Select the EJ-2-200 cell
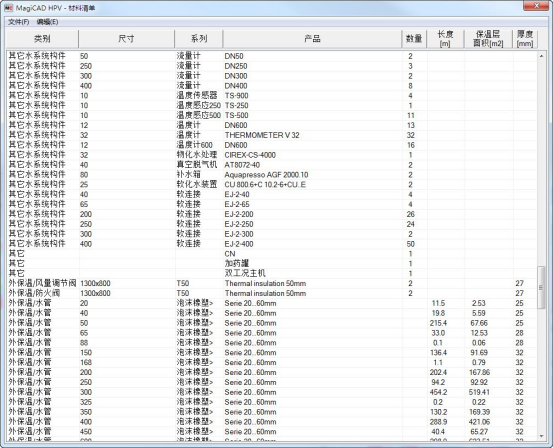553x448 pixels. point(239,214)
